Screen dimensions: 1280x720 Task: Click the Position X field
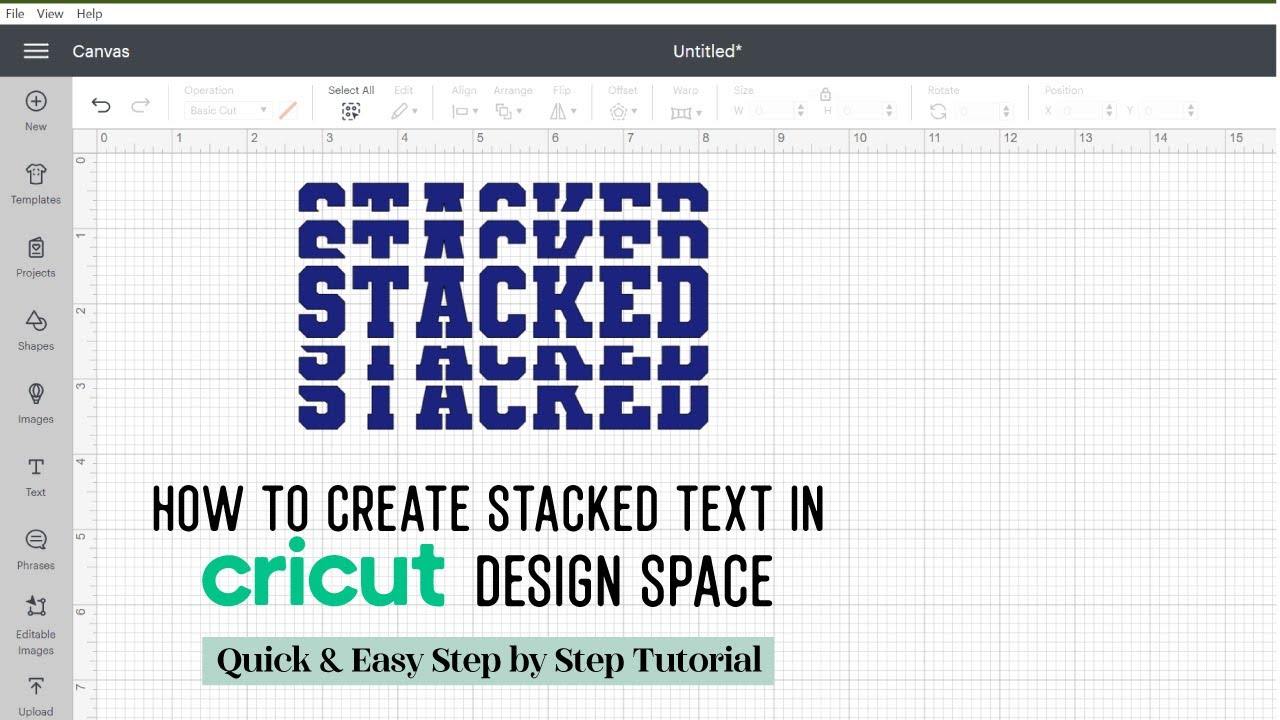point(1079,111)
